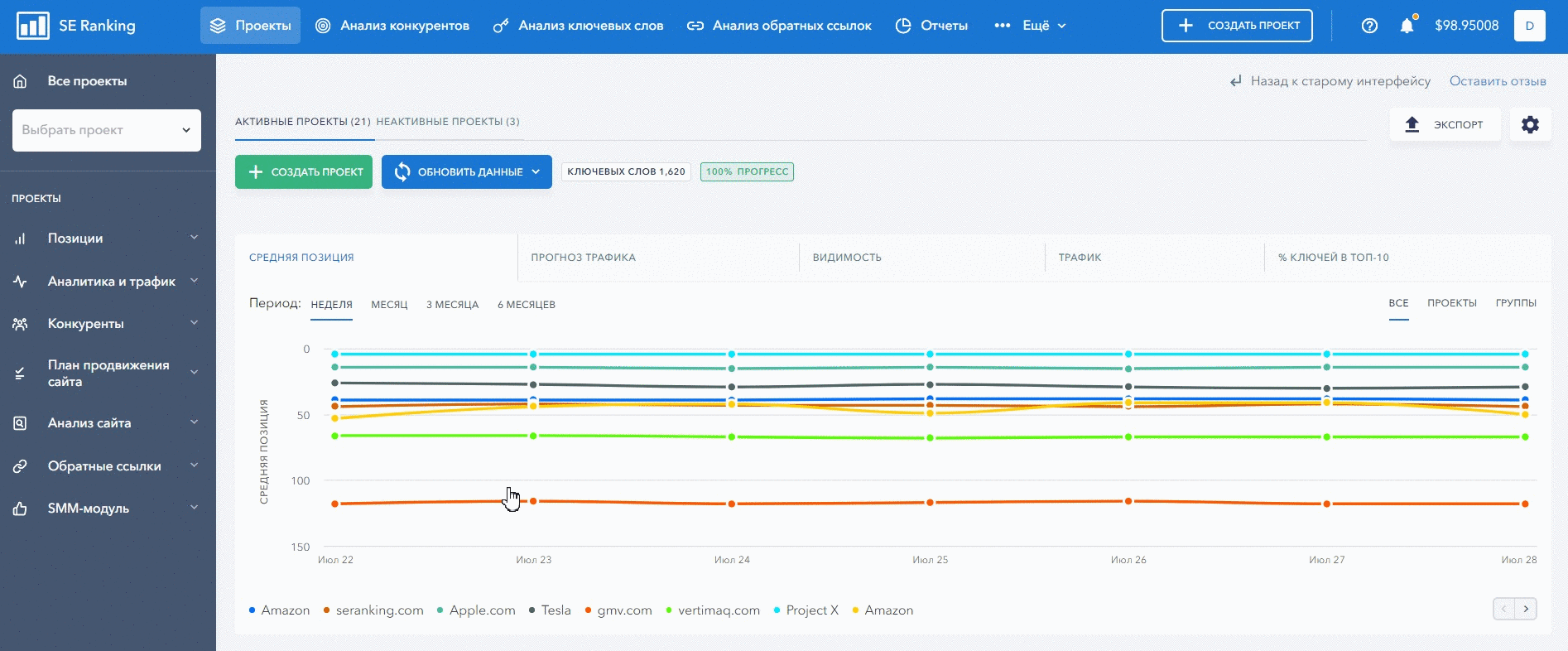
Task: Click the green Создать проект button
Action: [x=304, y=172]
